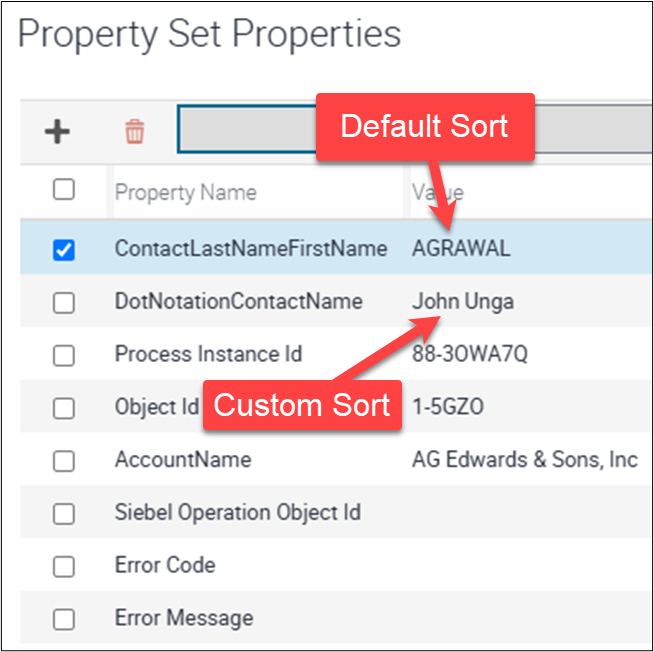The width and height of the screenshot is (654, 652).
Task: Toggle the select-all header checkbox
Action: click(63, 190)
